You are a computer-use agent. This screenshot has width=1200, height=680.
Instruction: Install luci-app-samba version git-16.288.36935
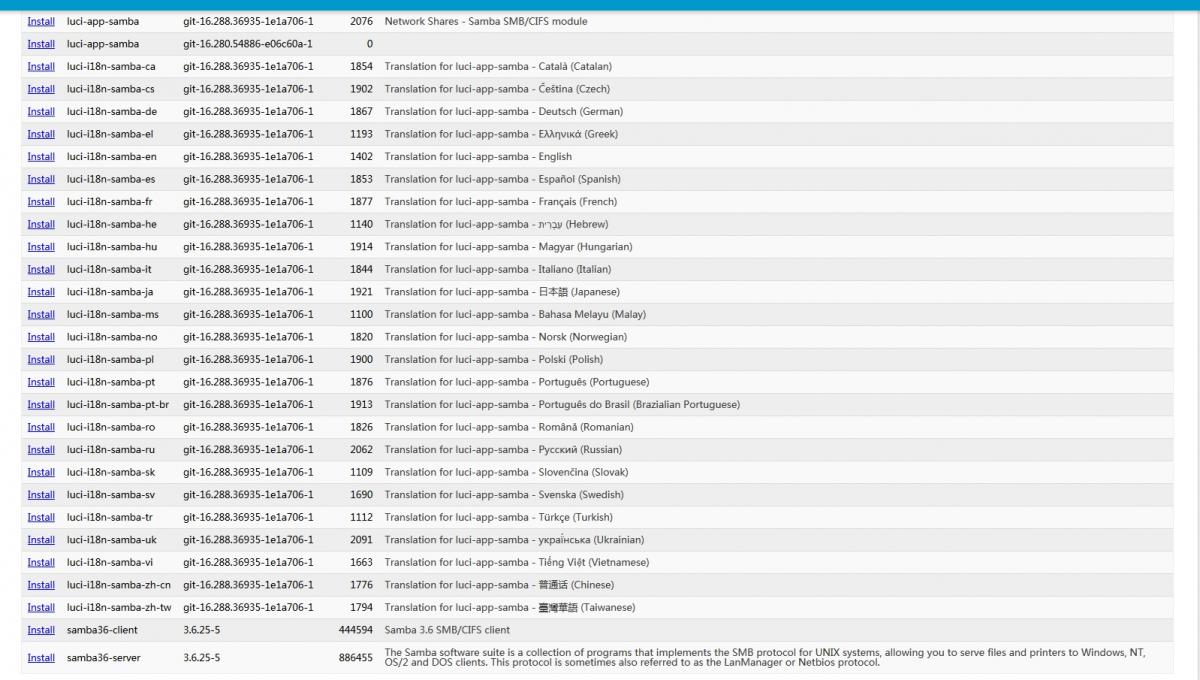[41, 21]
